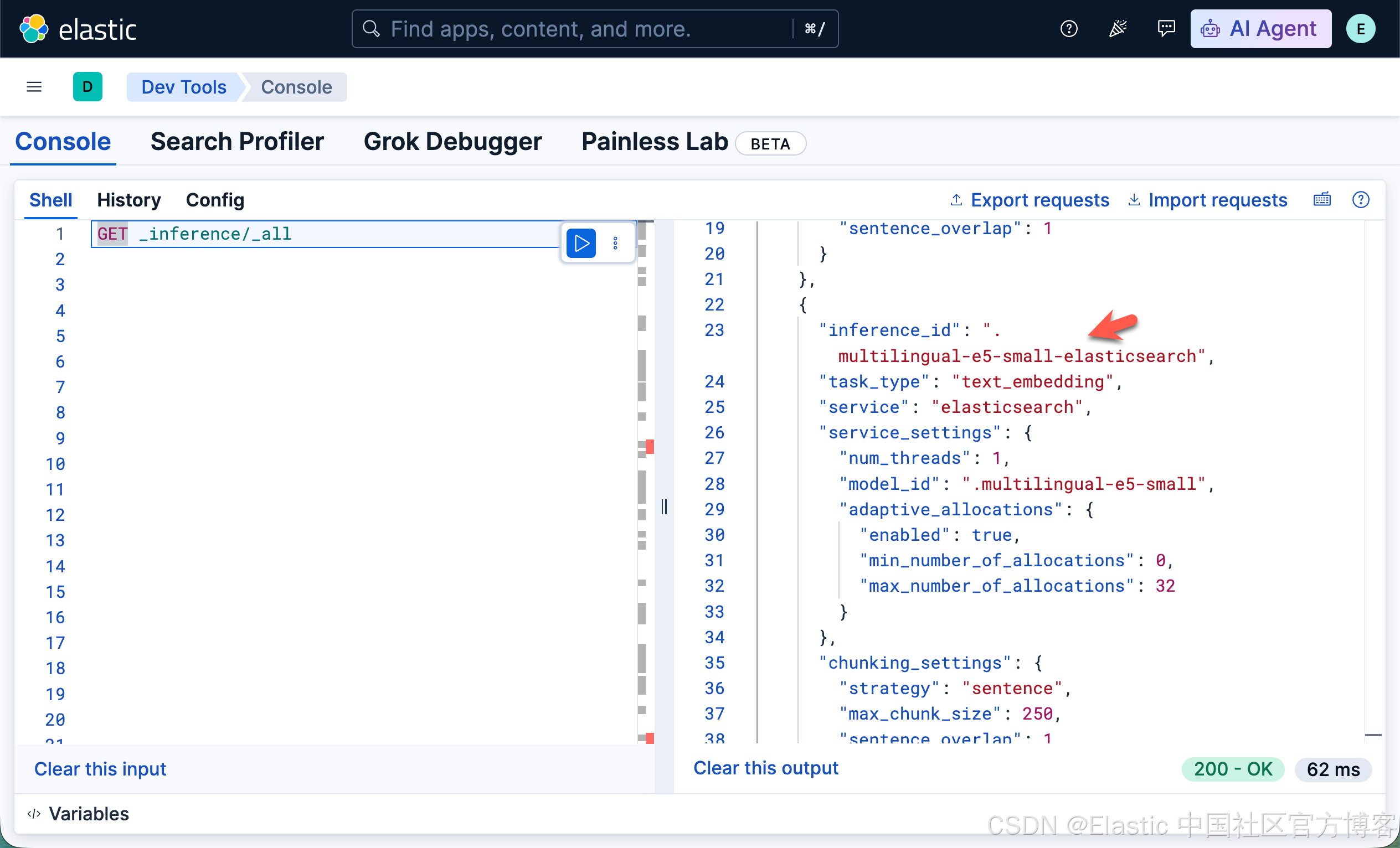The width and height of the screenshot is (1400, 848).
Task: Click the Elastic logo
Action: pos(79,29)
